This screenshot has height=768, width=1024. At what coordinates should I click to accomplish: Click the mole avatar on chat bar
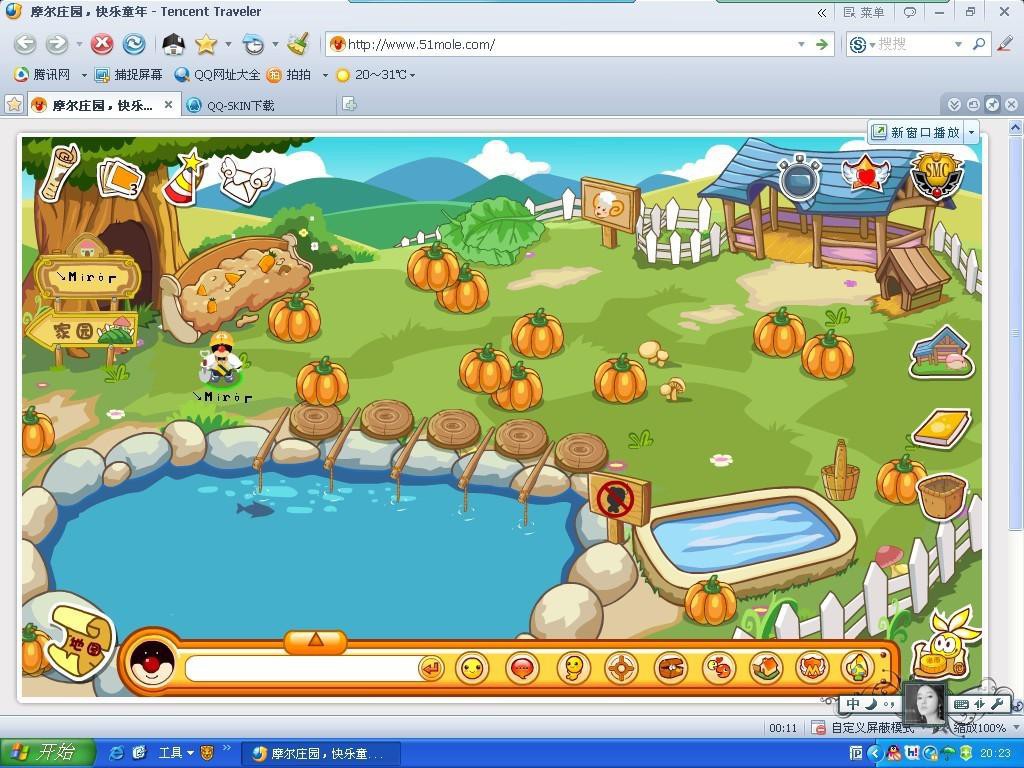click(x=152, y=663)
